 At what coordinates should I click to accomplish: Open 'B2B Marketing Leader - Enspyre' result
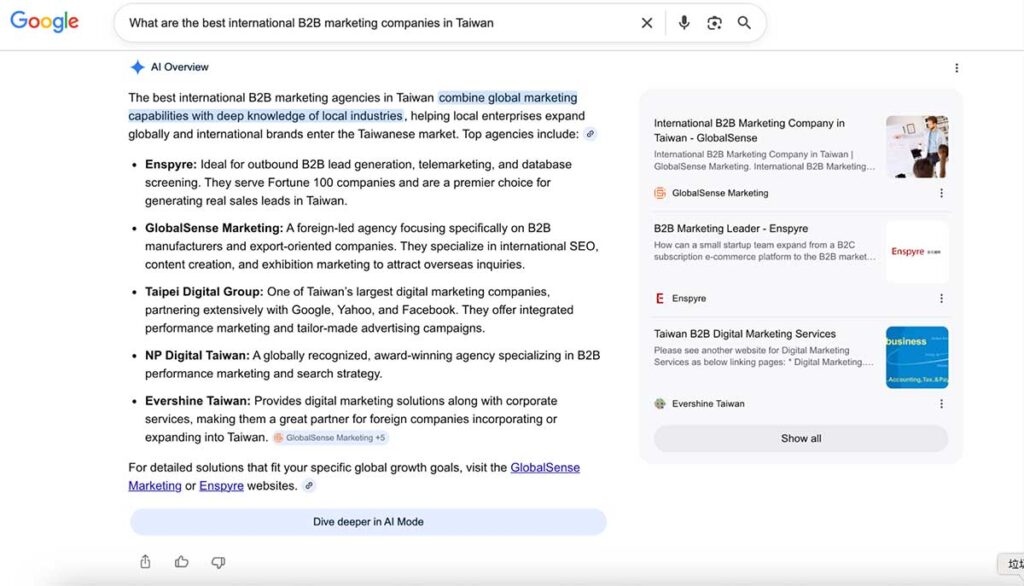730,229
